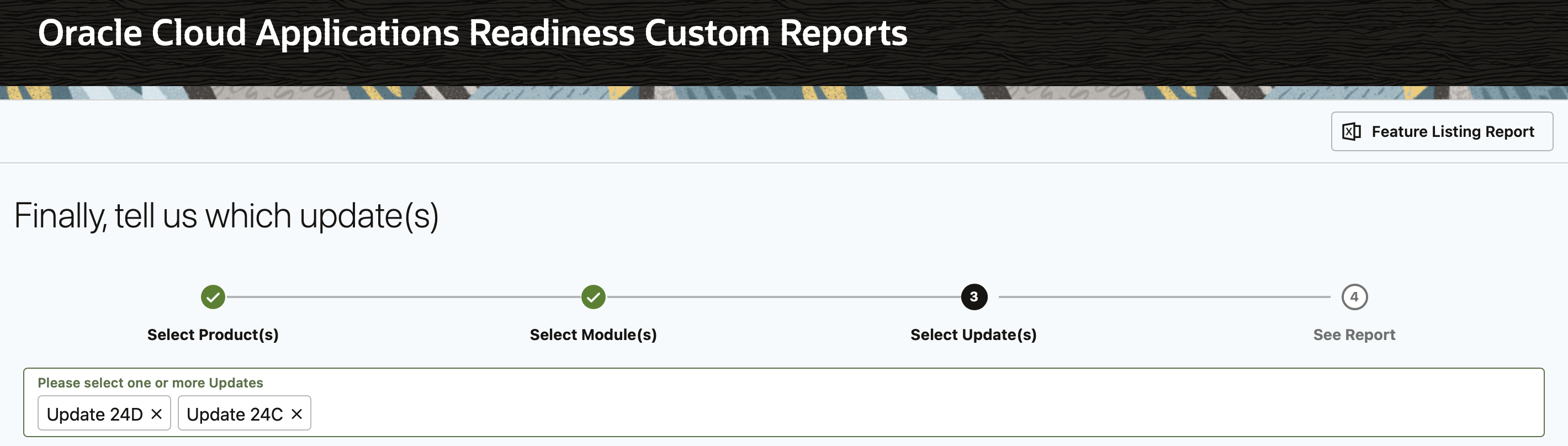
Task: Jump to the See Report step label
Action: (x=1354, y=334)
